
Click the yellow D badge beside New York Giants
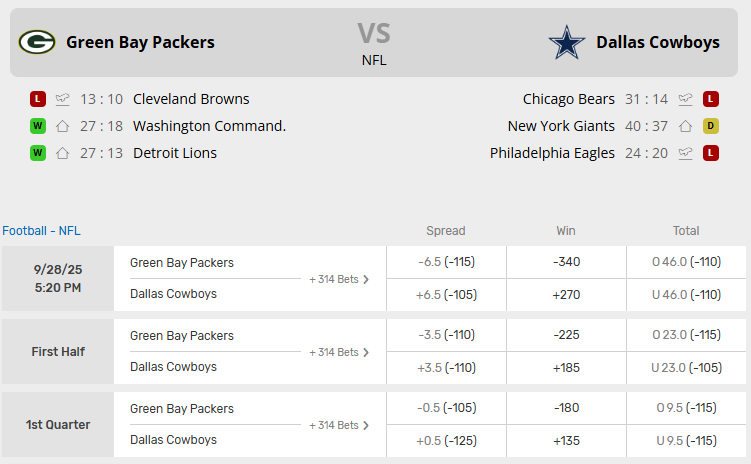[711, 126]
